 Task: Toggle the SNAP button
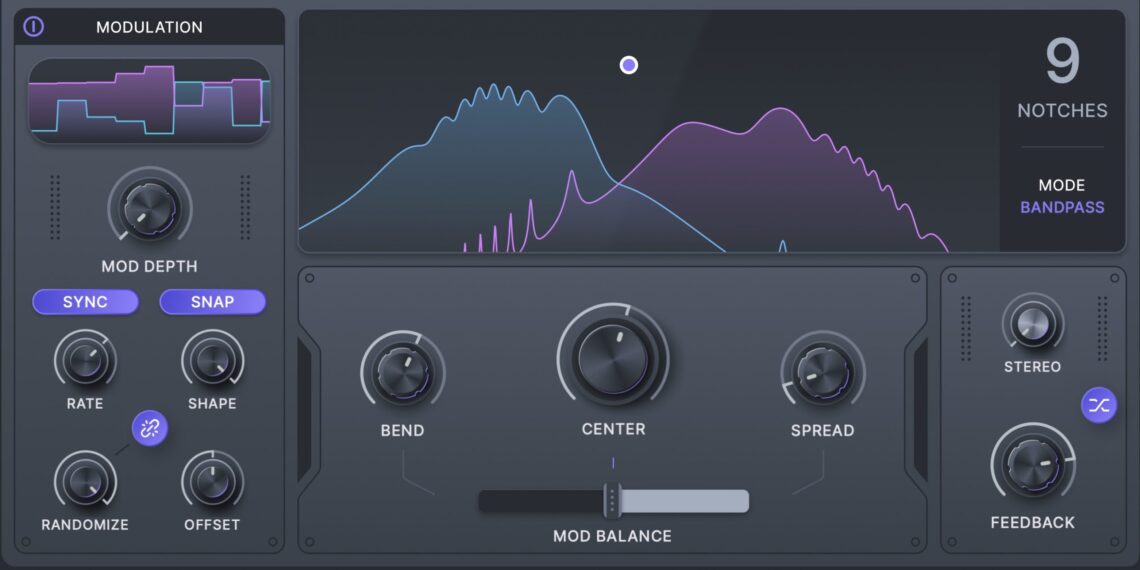pos(212,302)
